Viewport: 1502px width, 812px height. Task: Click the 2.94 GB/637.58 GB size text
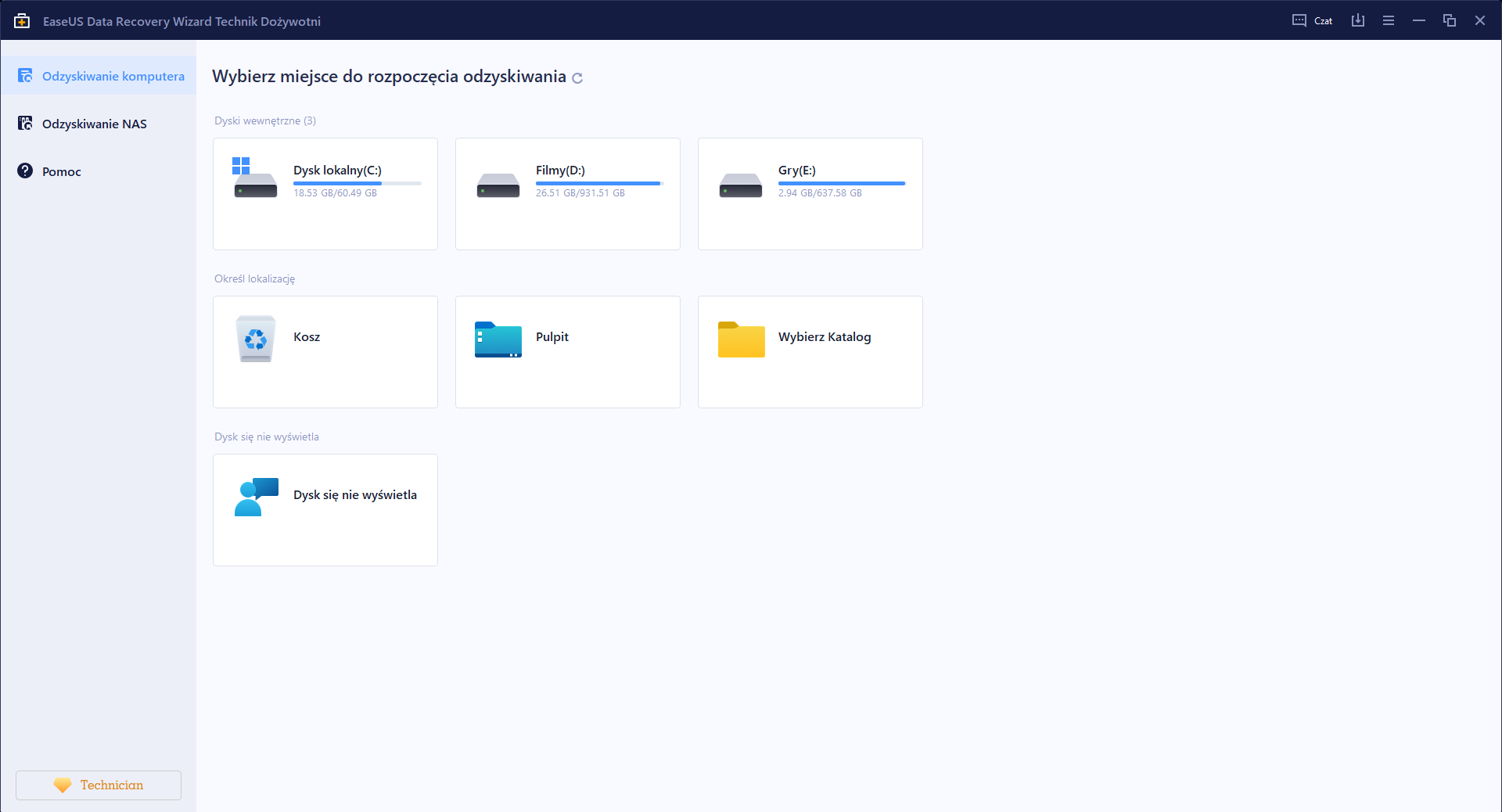pos(820,193)
